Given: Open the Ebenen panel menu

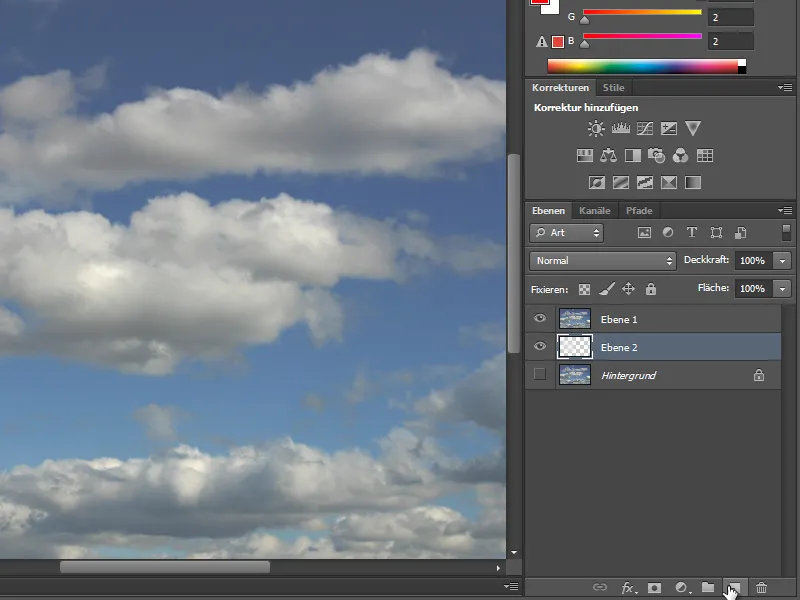Looking at the screenshot, I should pyautogui.click(x=785, y=210).
